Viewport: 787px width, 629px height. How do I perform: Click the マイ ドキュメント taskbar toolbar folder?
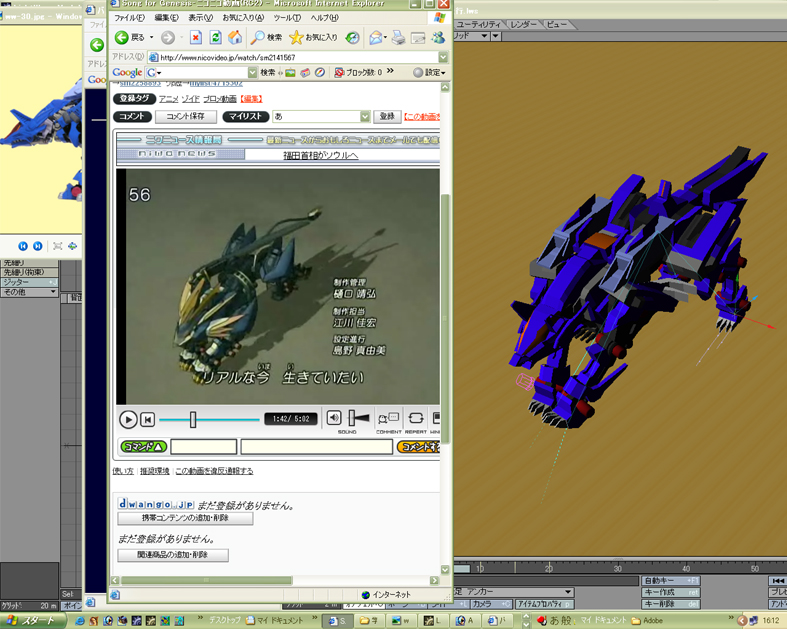tap(275, 621)
